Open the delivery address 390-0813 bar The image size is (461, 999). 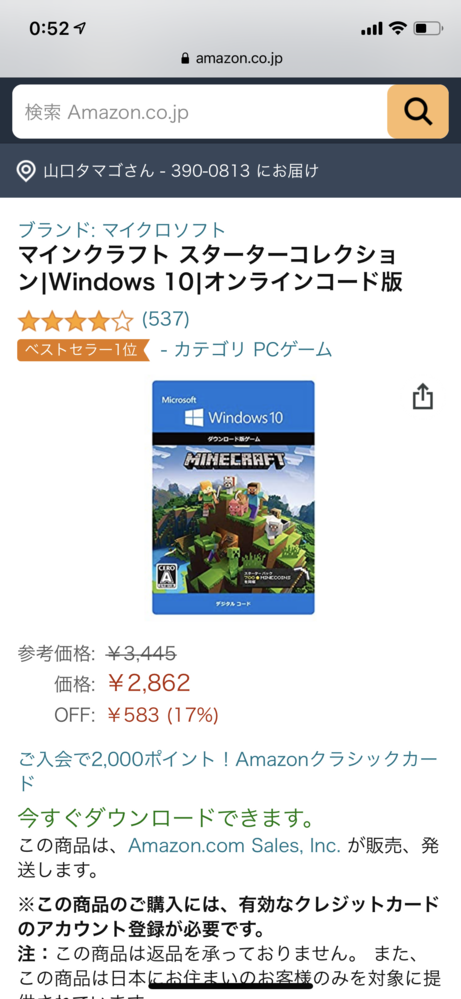pyautogui.click(x=230, y=171)
